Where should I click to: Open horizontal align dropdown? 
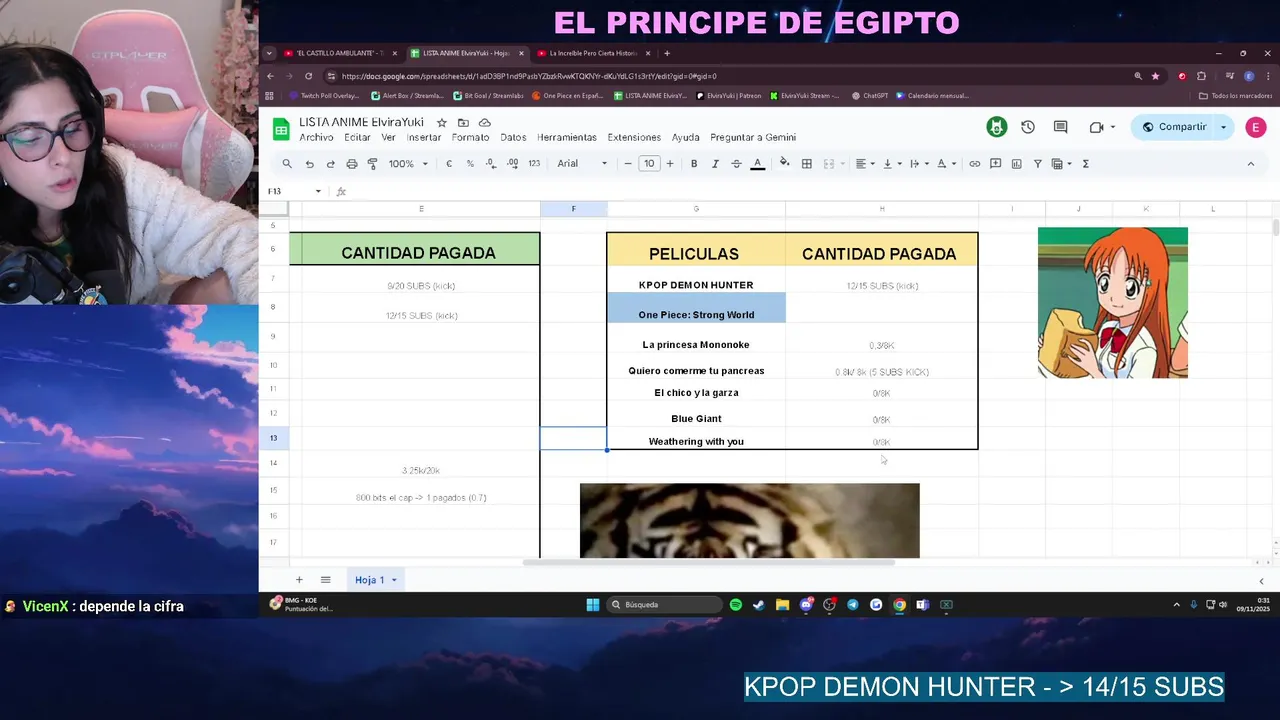point(864,164)
